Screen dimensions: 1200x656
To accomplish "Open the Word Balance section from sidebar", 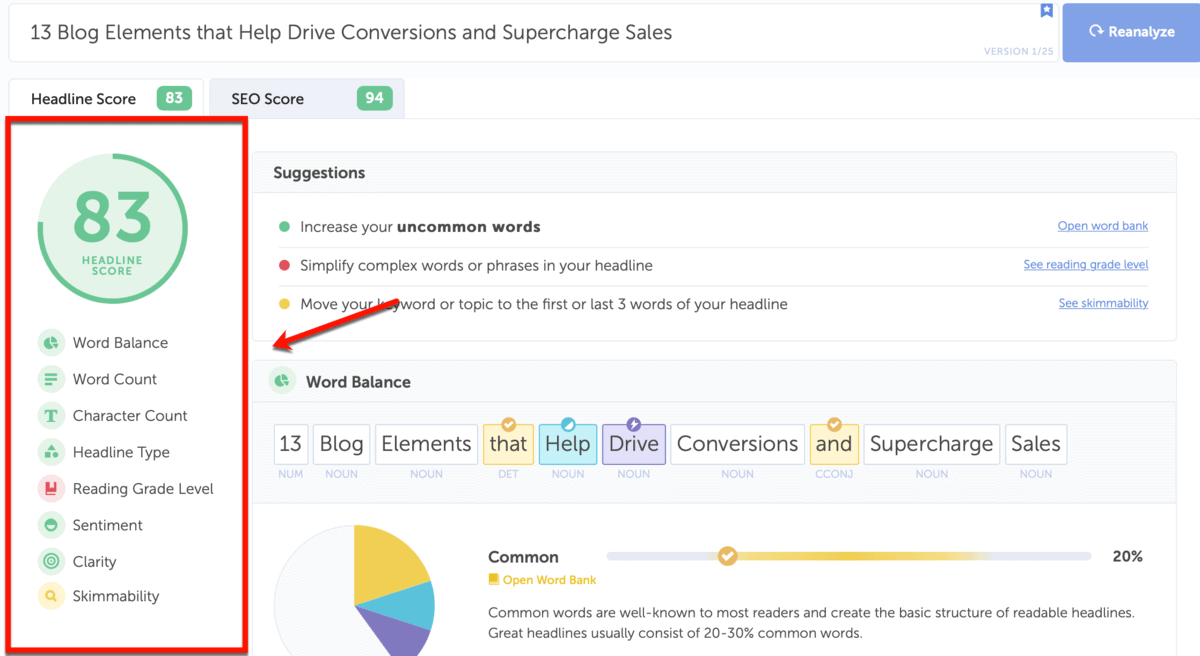I will [x=120, y=343].
